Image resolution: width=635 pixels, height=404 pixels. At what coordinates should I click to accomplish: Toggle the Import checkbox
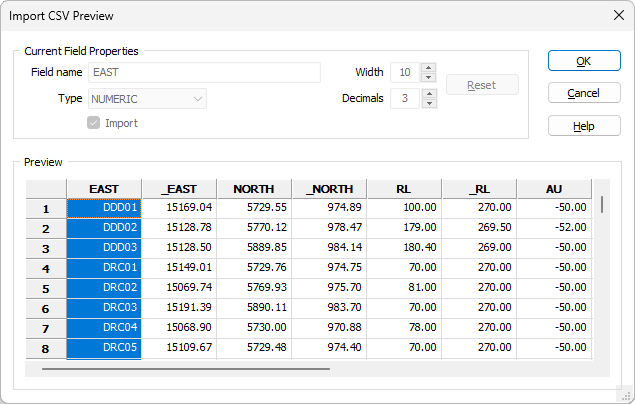tap(94, 123)
